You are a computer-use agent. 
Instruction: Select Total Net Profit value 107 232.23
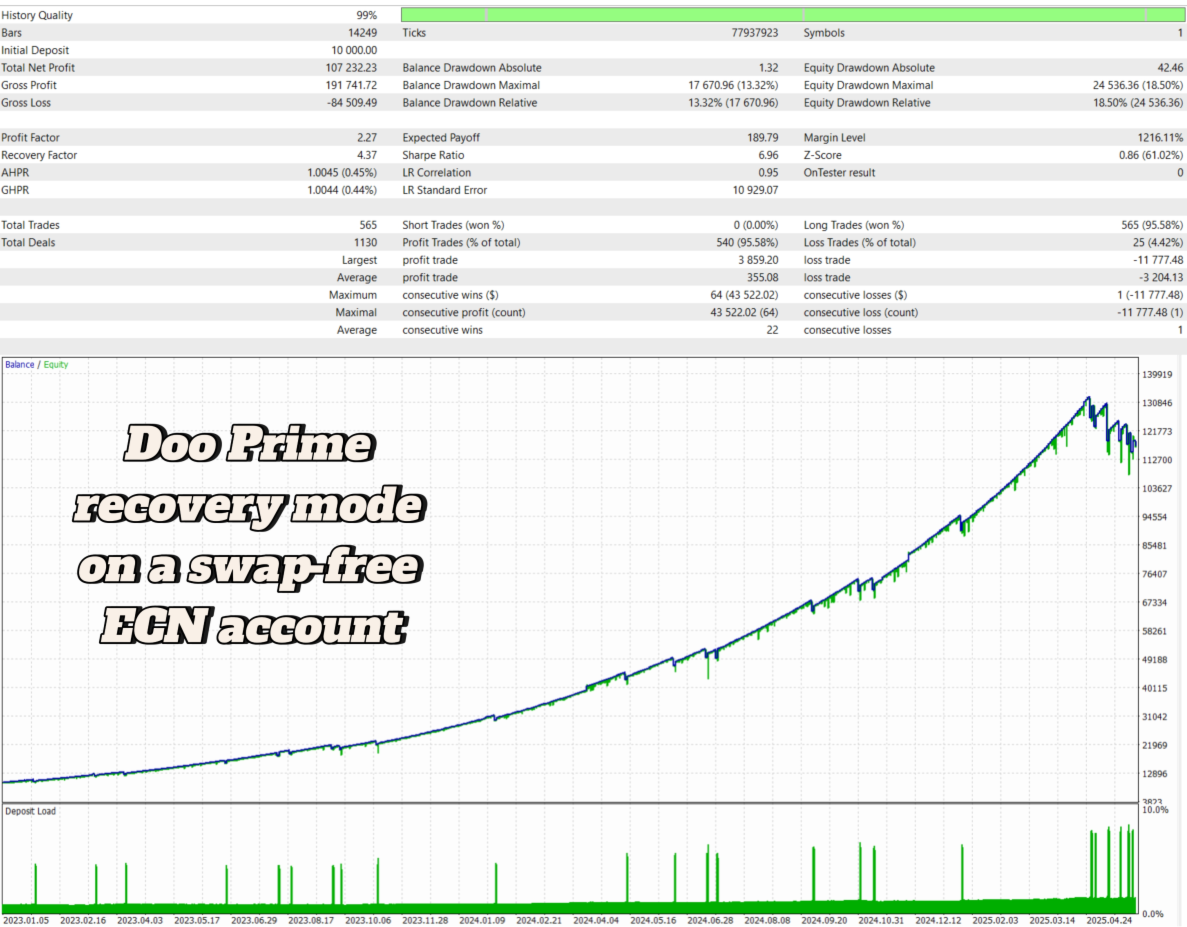click(351, 67)
